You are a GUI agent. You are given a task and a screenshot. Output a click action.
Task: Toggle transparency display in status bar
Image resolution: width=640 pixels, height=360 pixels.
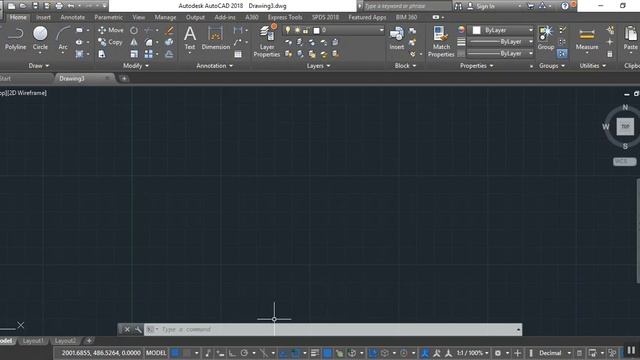pos(327,353)
